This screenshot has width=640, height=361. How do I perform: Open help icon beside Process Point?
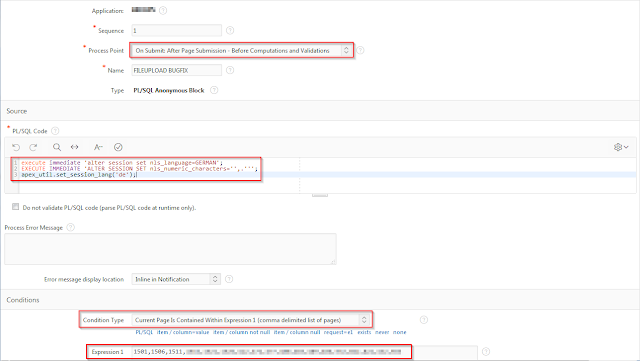coord(360,50)
